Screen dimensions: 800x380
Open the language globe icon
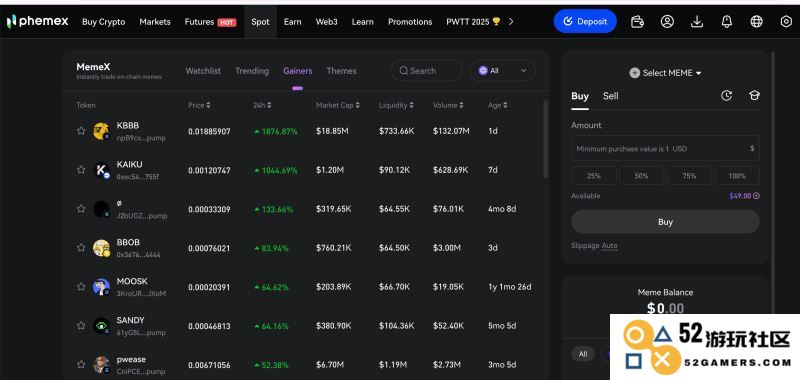[757, 21]
